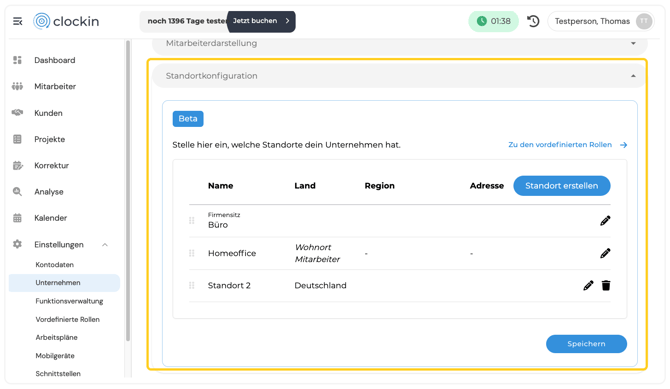
Task: Delete Standort 2 with trash icon
Action: 606,285
